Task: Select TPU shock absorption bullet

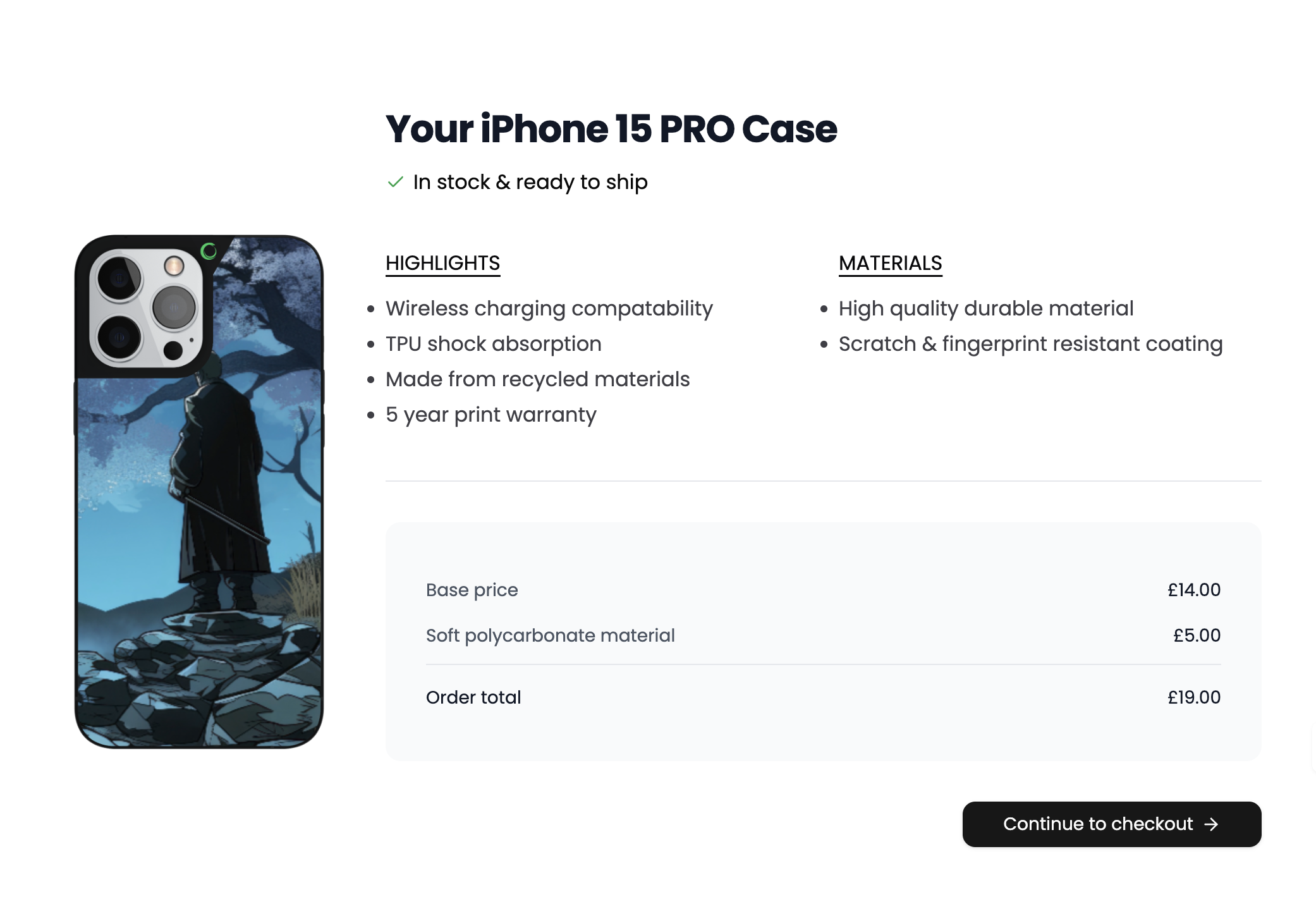Action: point(493,344)
